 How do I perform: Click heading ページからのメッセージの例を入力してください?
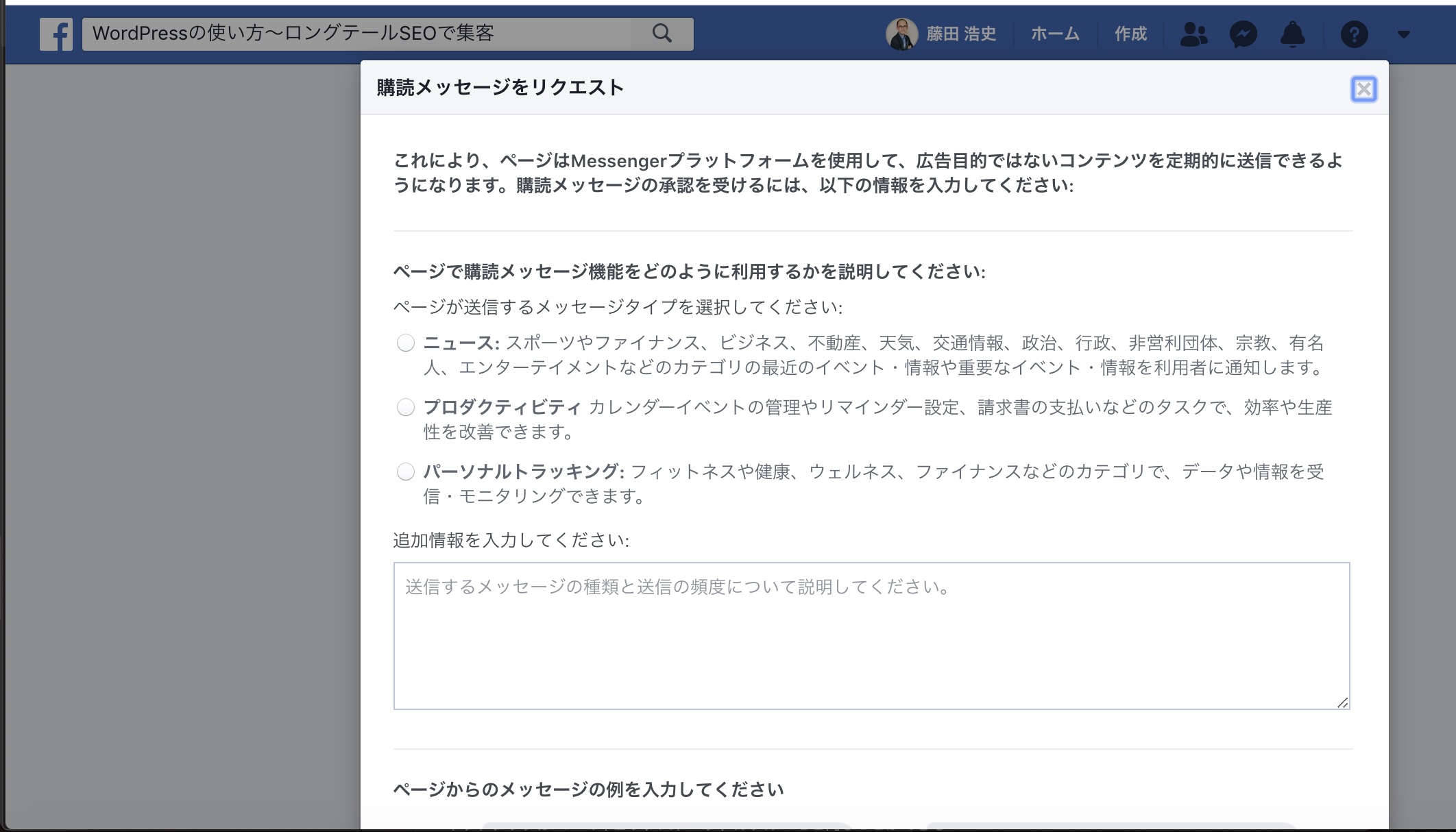point(588,790)
